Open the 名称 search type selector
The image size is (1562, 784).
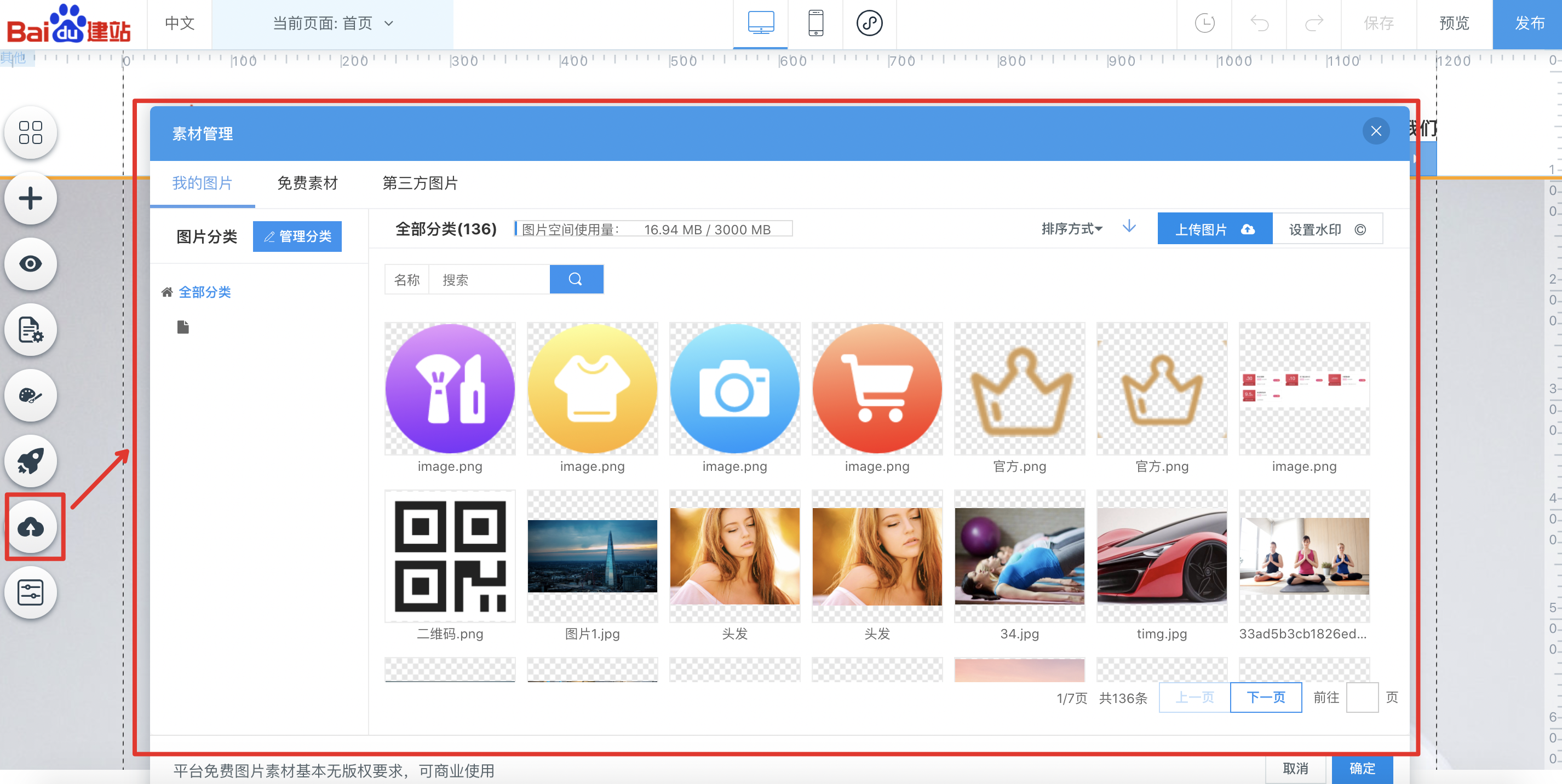point(407,280)
